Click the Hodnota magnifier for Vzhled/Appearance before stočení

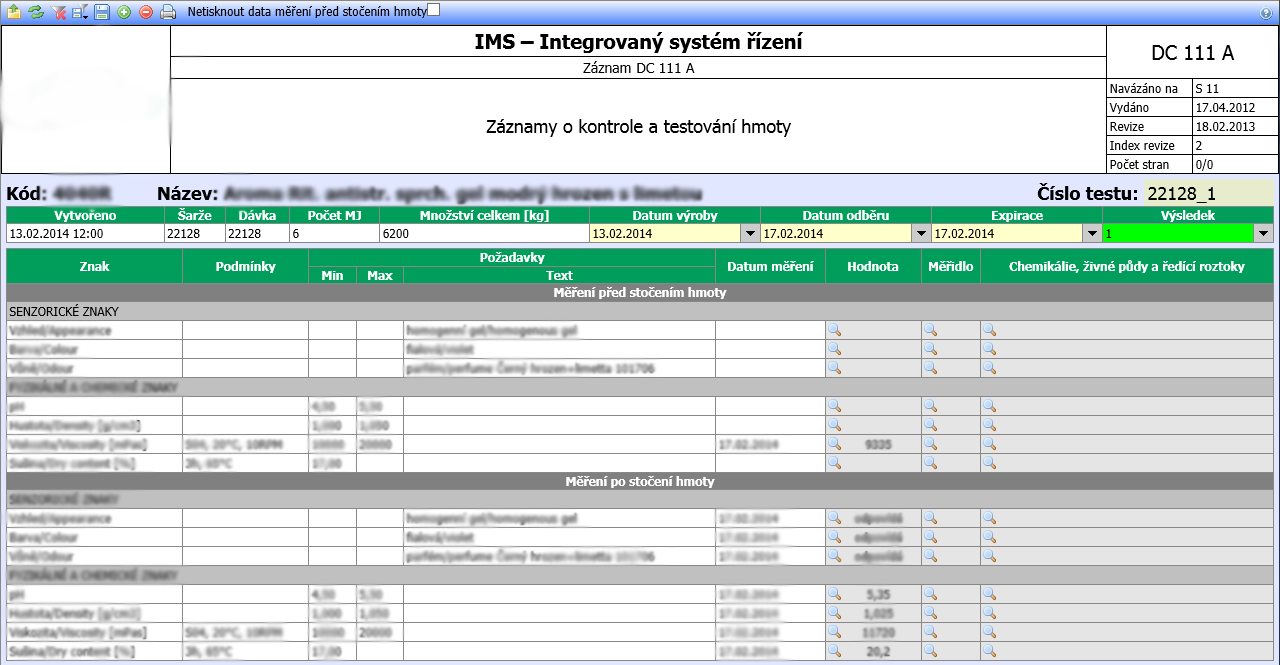[835, 330]
